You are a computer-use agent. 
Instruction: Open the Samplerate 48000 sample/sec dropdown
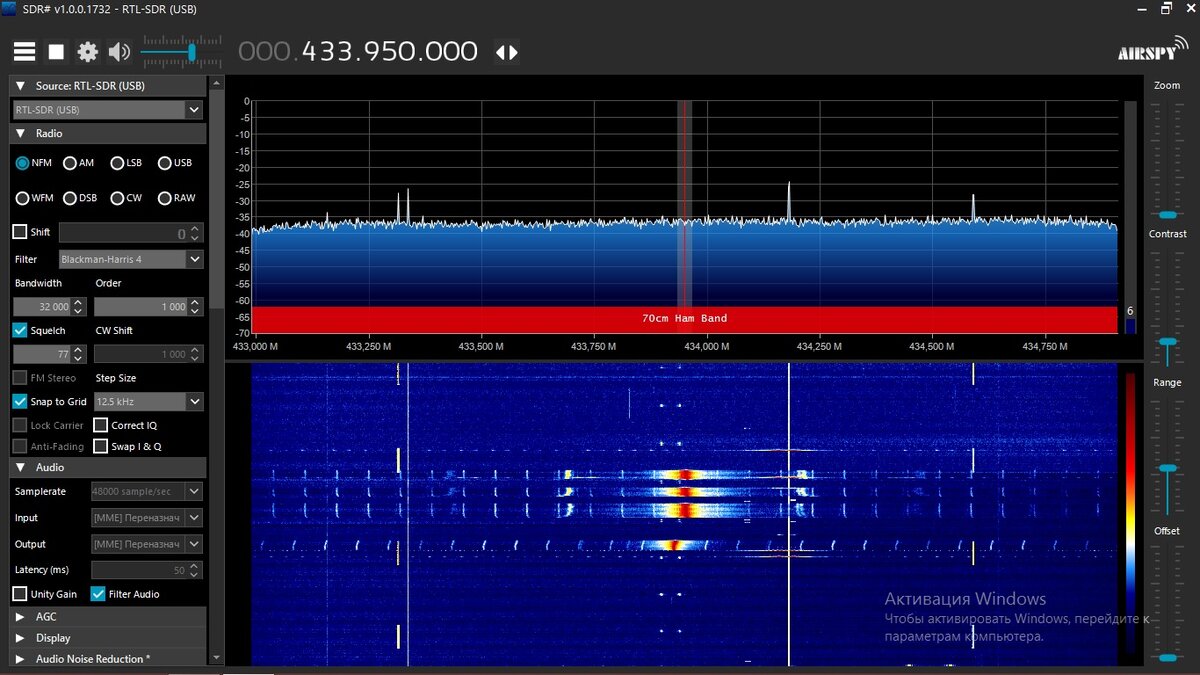click(x=147, y=491)
